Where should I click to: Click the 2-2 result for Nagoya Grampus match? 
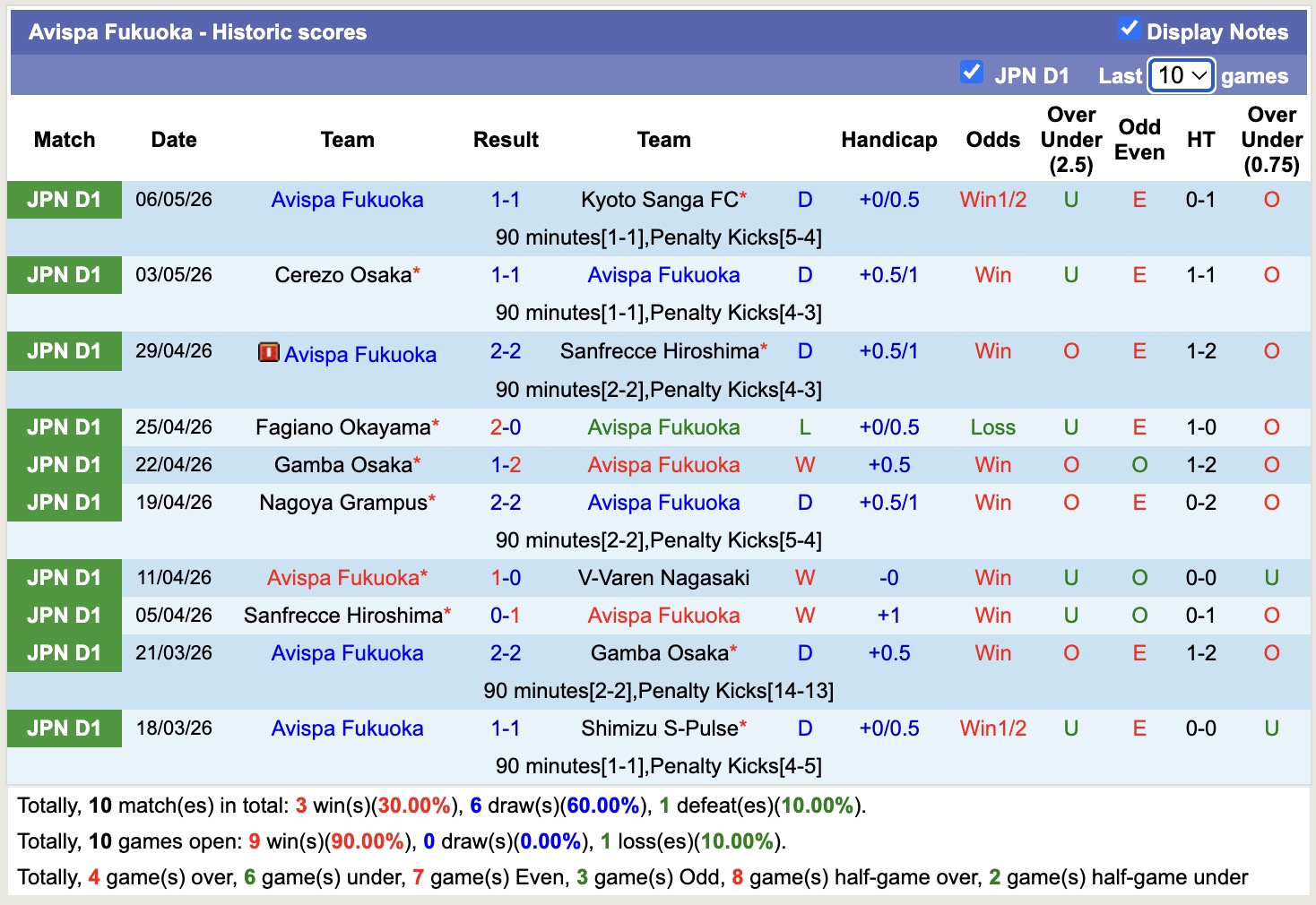point(506,503)
